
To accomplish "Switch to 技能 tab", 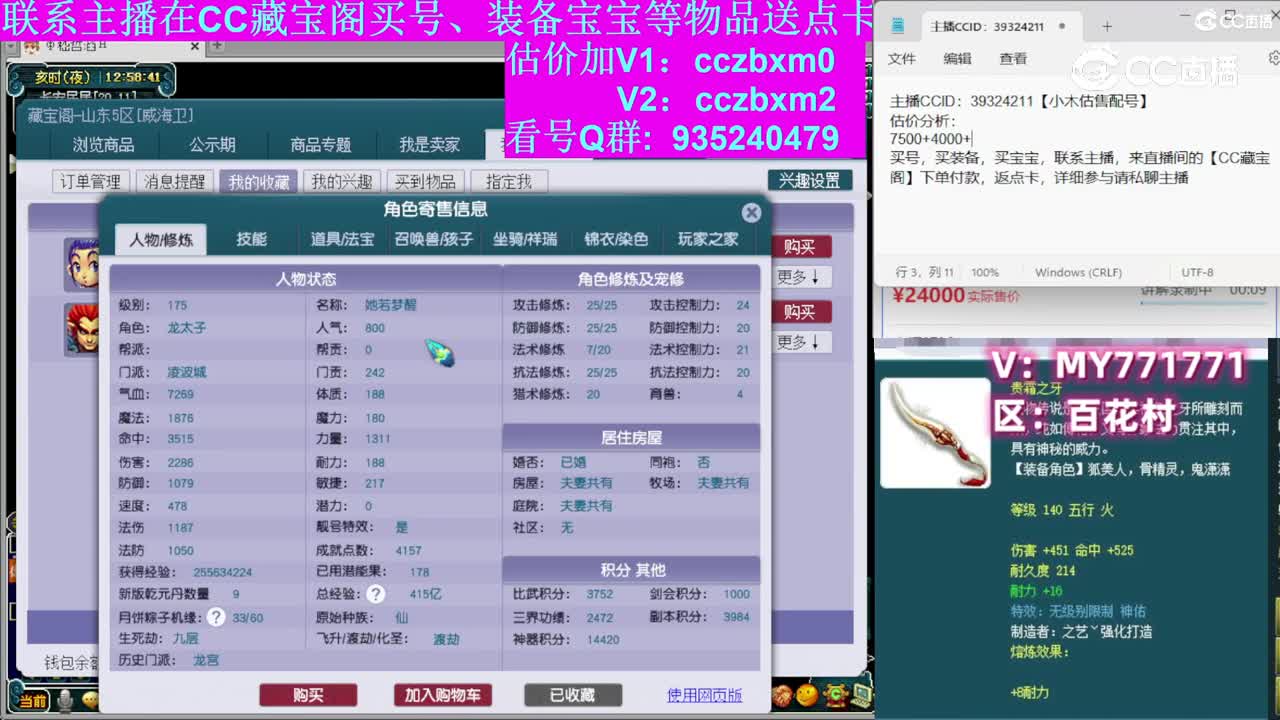I will (252, 240).
